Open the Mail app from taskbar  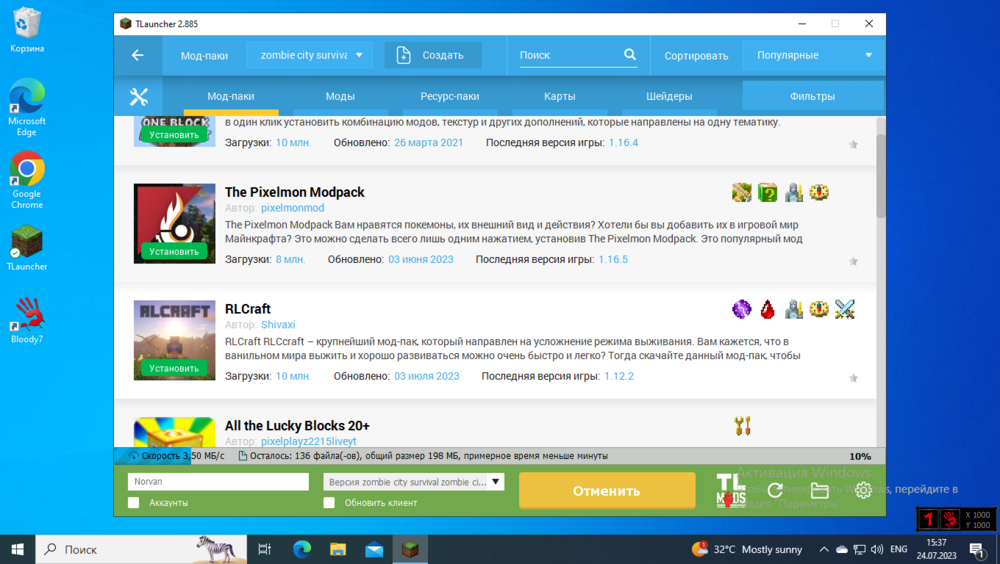coord(374,549)
